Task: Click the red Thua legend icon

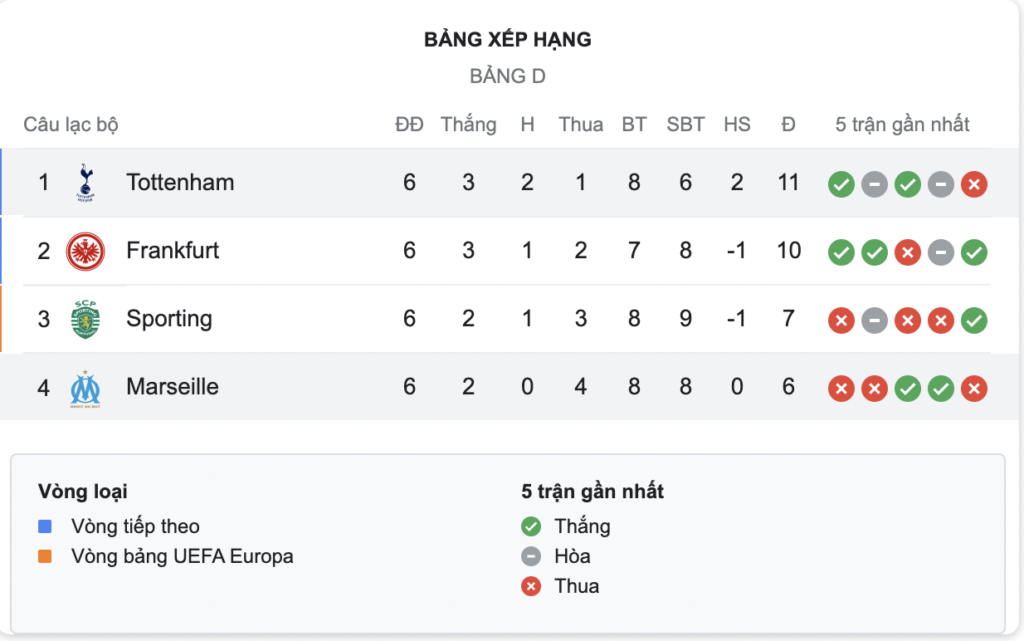Action: click(531, 586)
